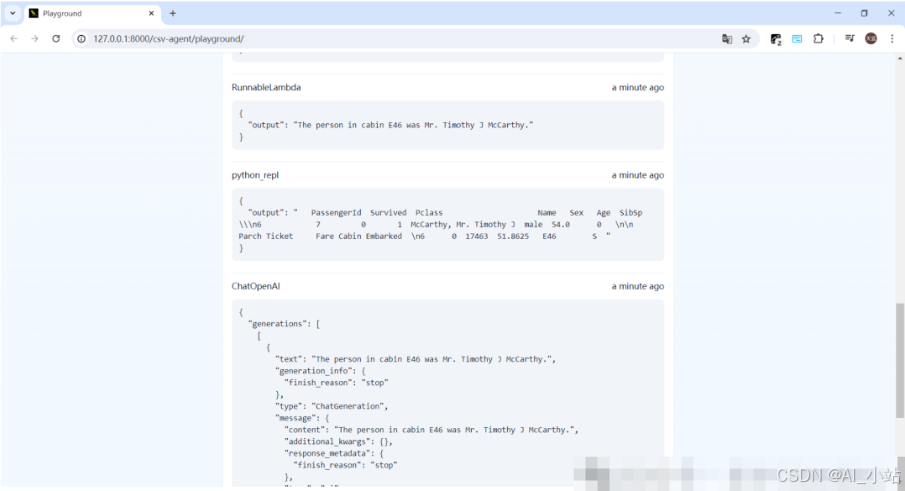Reload the Playground page
This screenshot has height=491, width=905.
click(x=56, y=39)
